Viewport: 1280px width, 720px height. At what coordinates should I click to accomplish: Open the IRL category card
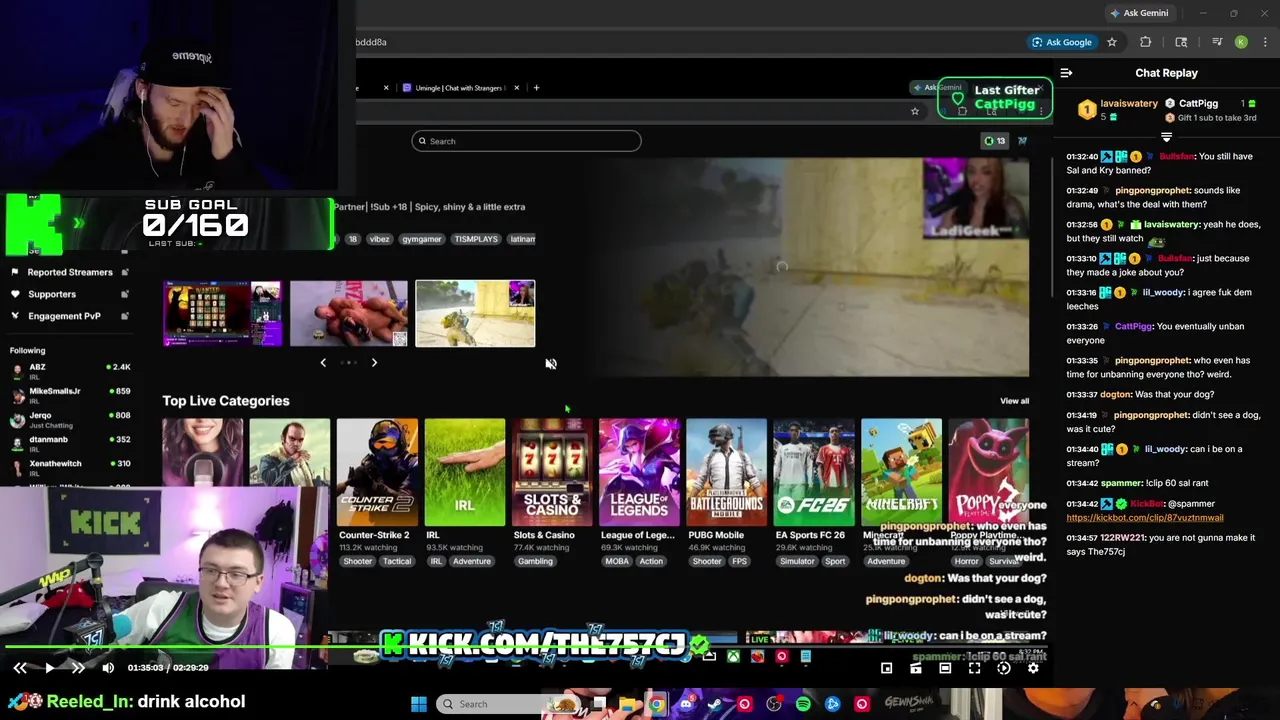[465, 472]
